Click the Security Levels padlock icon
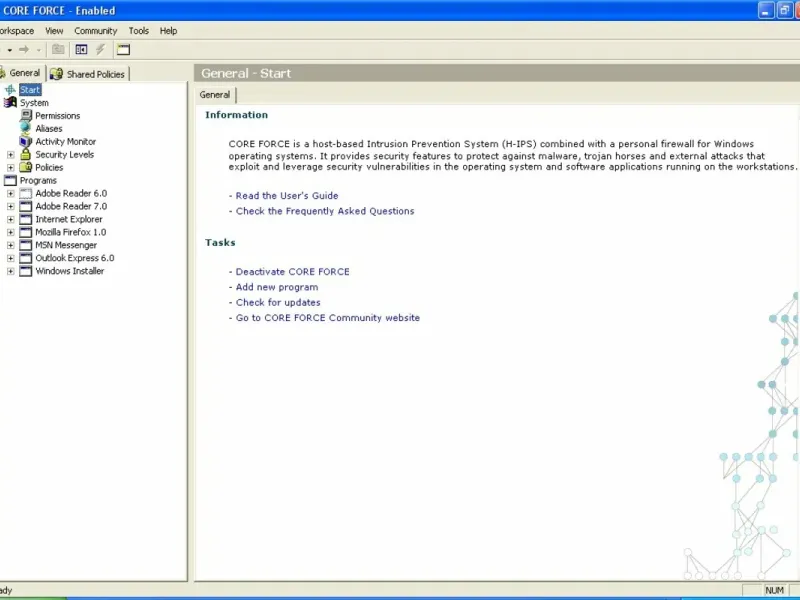 [x=26, y=154]
